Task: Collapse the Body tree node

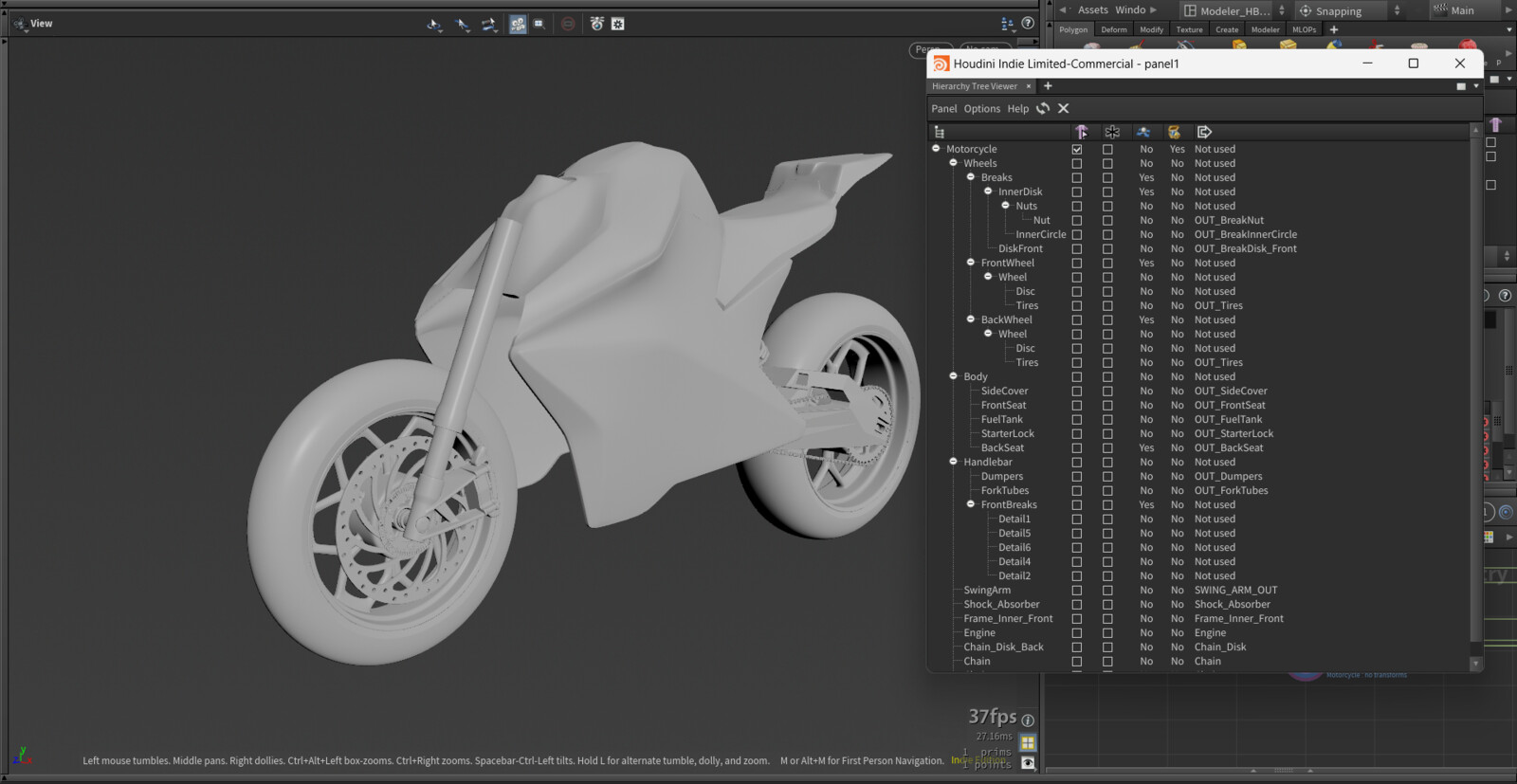Action: [x=954, y=376]
